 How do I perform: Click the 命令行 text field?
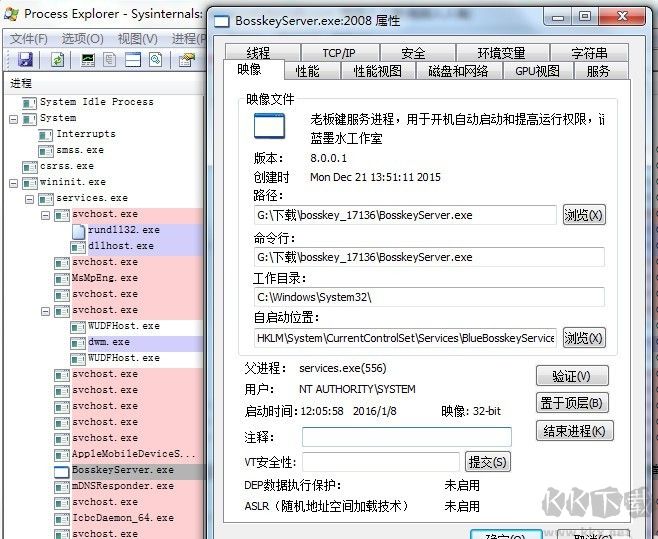point(429,257)
